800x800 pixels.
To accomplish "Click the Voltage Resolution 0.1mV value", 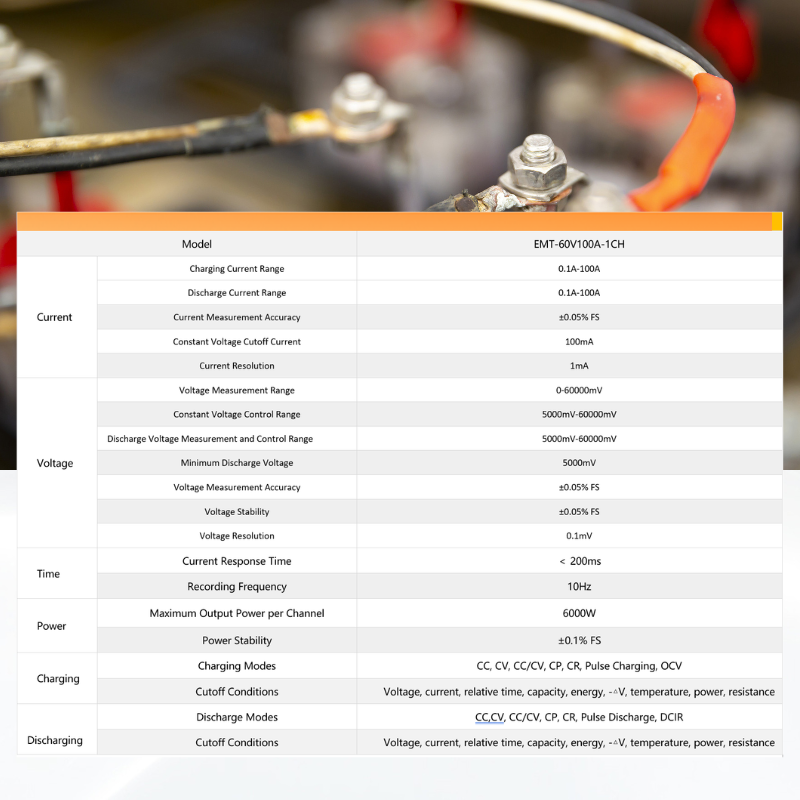I will point(579,536).
